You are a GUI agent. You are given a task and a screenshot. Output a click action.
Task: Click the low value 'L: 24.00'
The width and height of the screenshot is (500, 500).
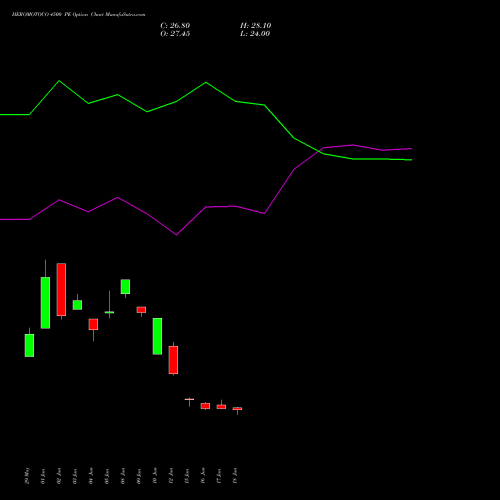(255, 34)
